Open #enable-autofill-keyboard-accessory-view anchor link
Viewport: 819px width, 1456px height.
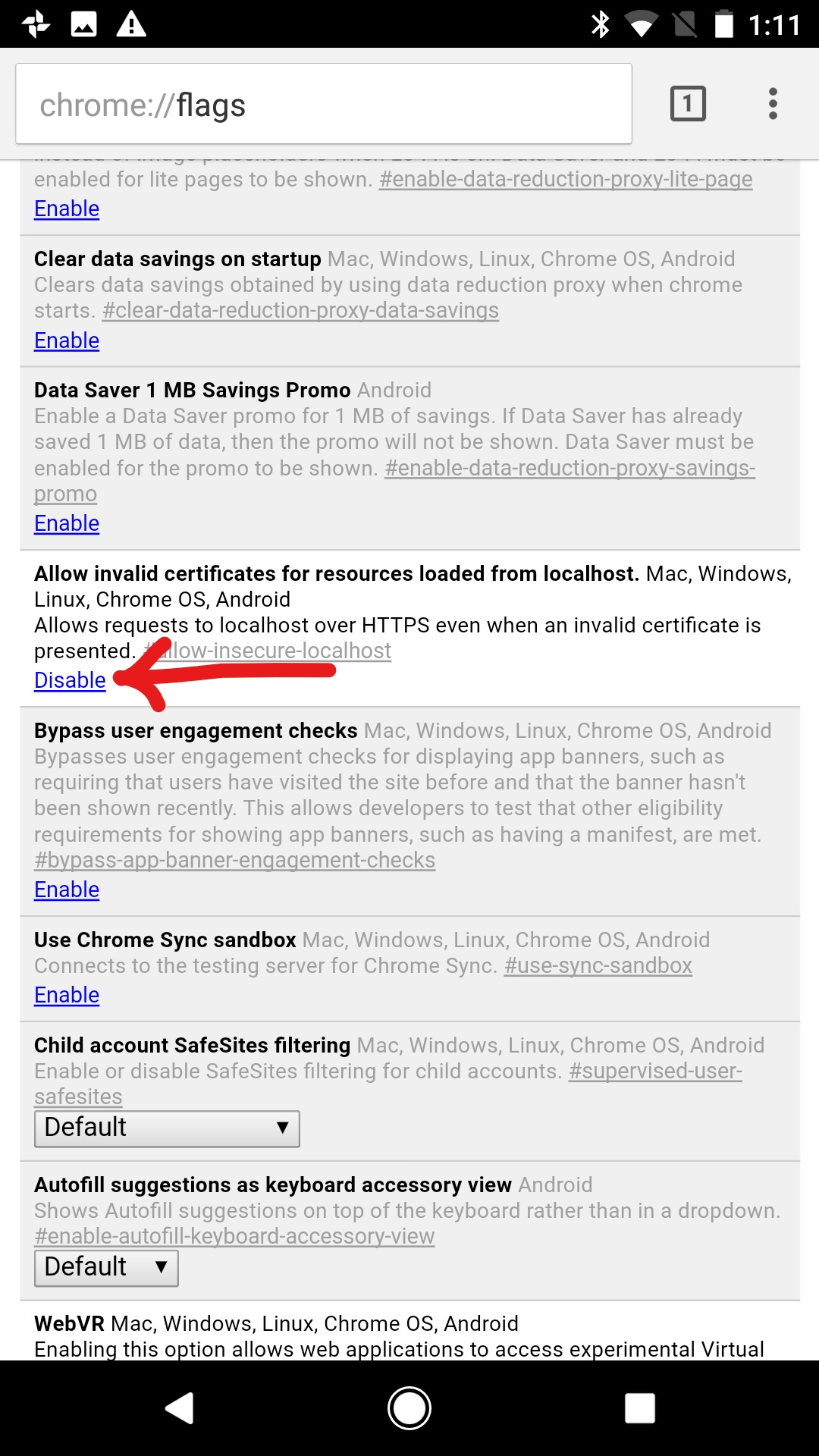(234, 1236)
